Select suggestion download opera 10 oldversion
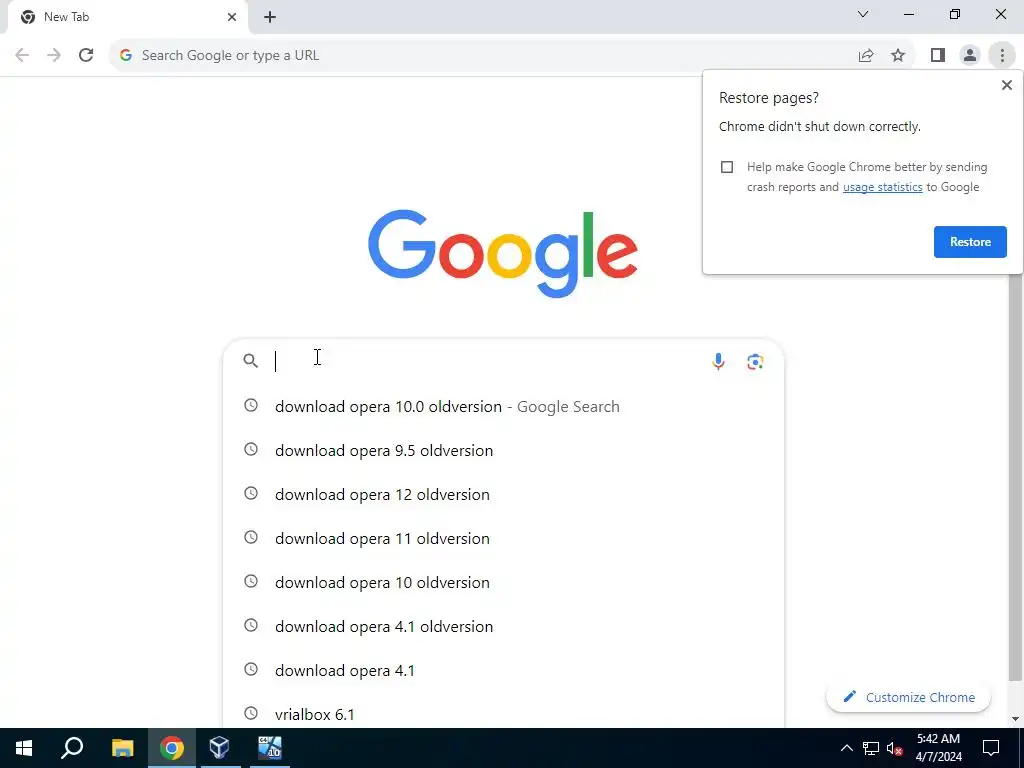Viewport: 1024px width, 768px height. (x=503, y=583)
